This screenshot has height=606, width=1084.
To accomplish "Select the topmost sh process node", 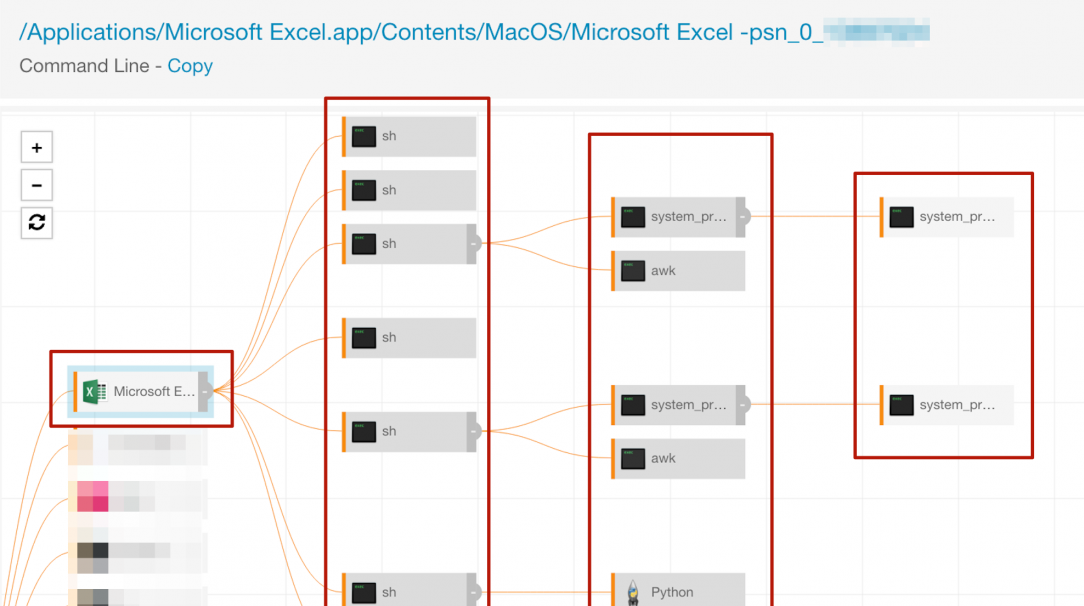I will [x=410, y=136].
